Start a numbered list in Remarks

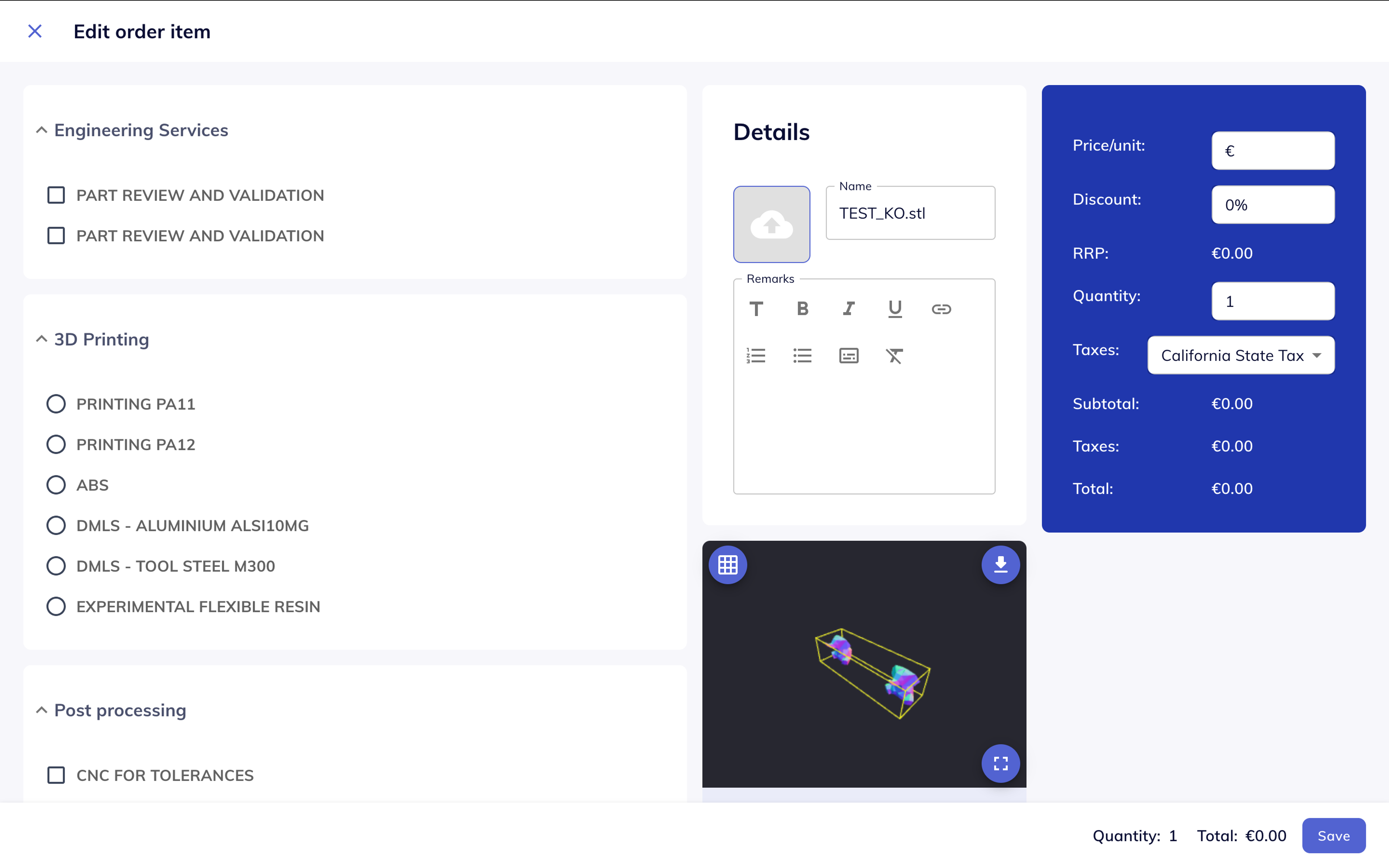point(756,356)
